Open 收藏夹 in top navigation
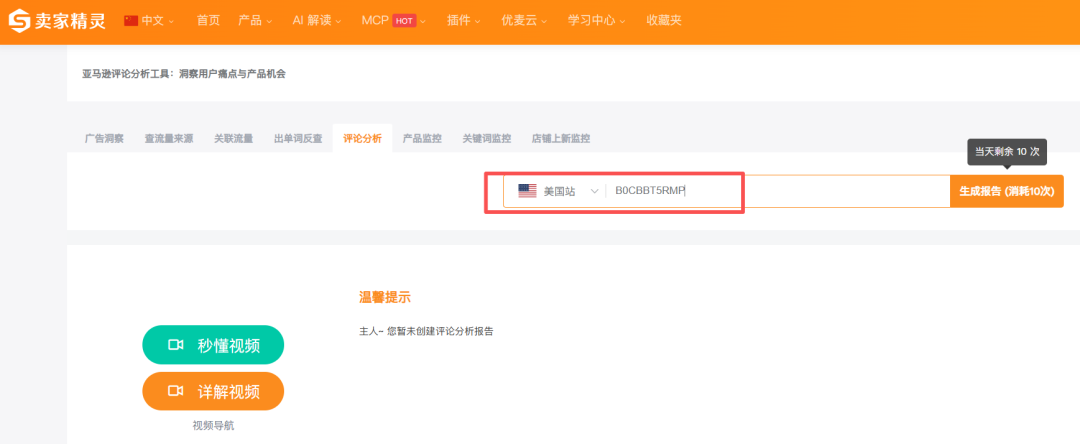This screenshot has height=444, width=1080. click(x=664, y=21)
